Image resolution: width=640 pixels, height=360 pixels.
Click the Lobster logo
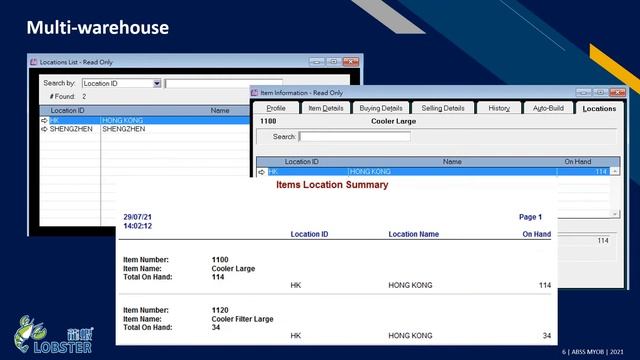pos(53,334)
